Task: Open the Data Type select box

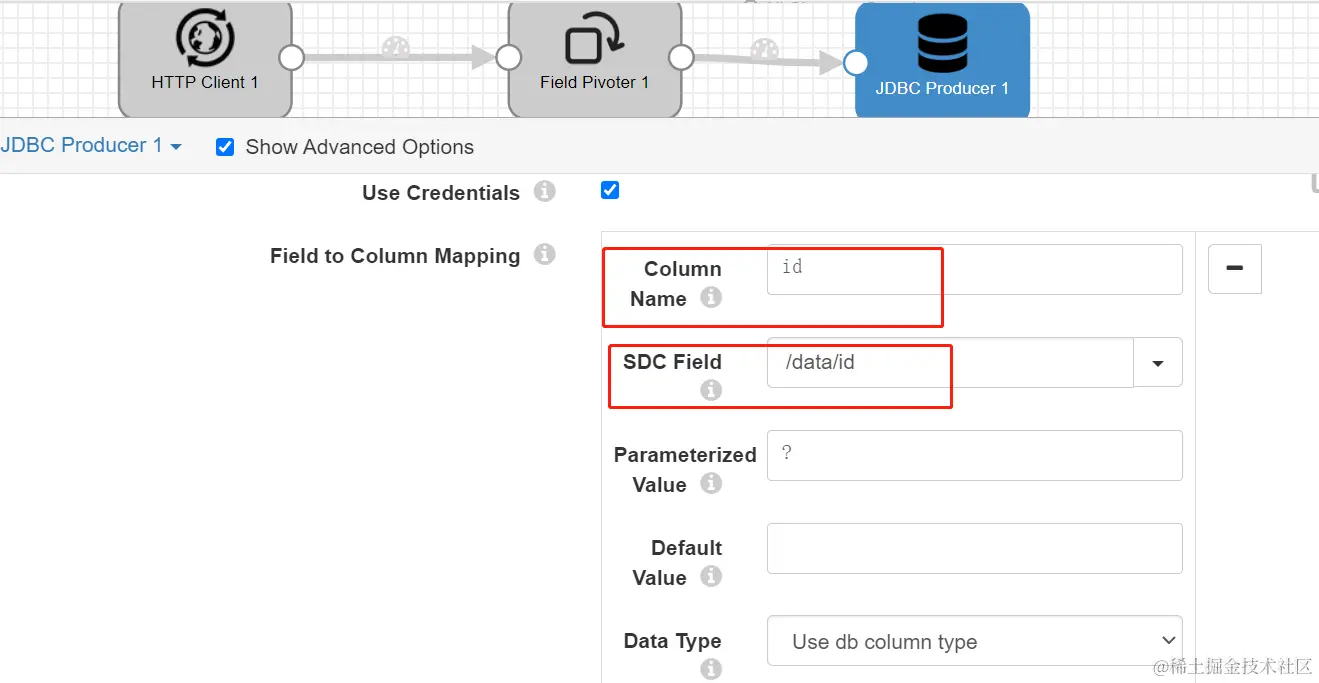Action: [974, 641]
